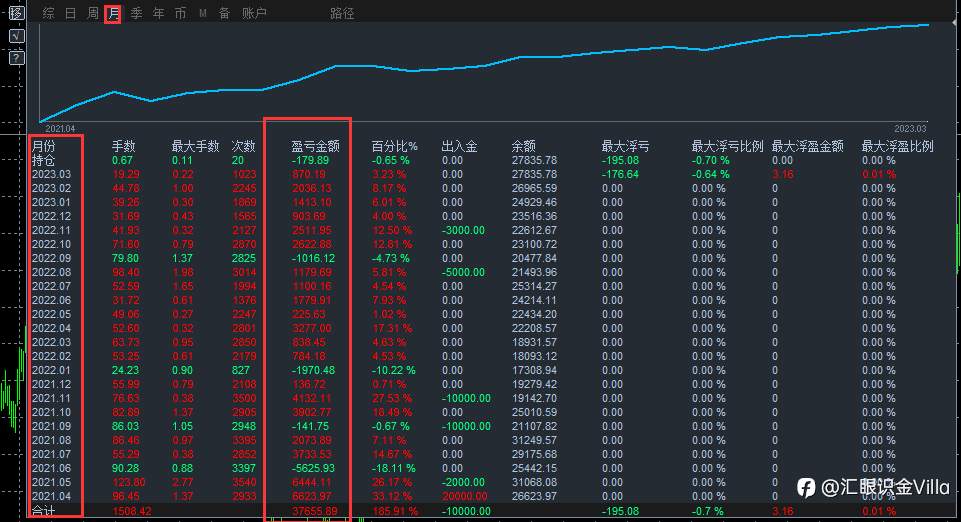The image size is (961, 522).
Task: Click the 最大手数 column header
Action: point(196,146)
